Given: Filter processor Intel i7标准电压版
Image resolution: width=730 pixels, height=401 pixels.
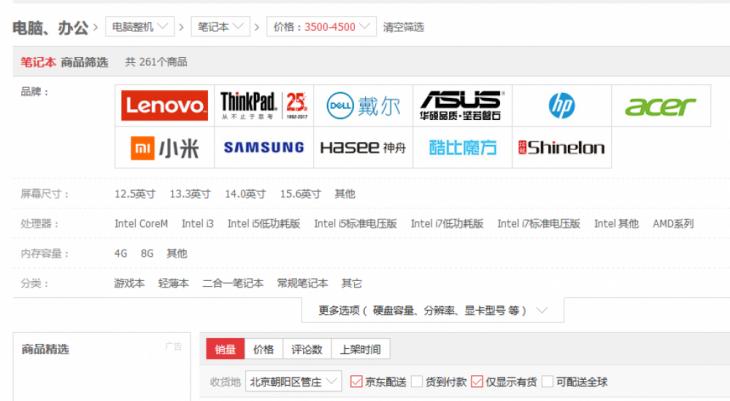Looking at the screenshot, I should 539,224.
